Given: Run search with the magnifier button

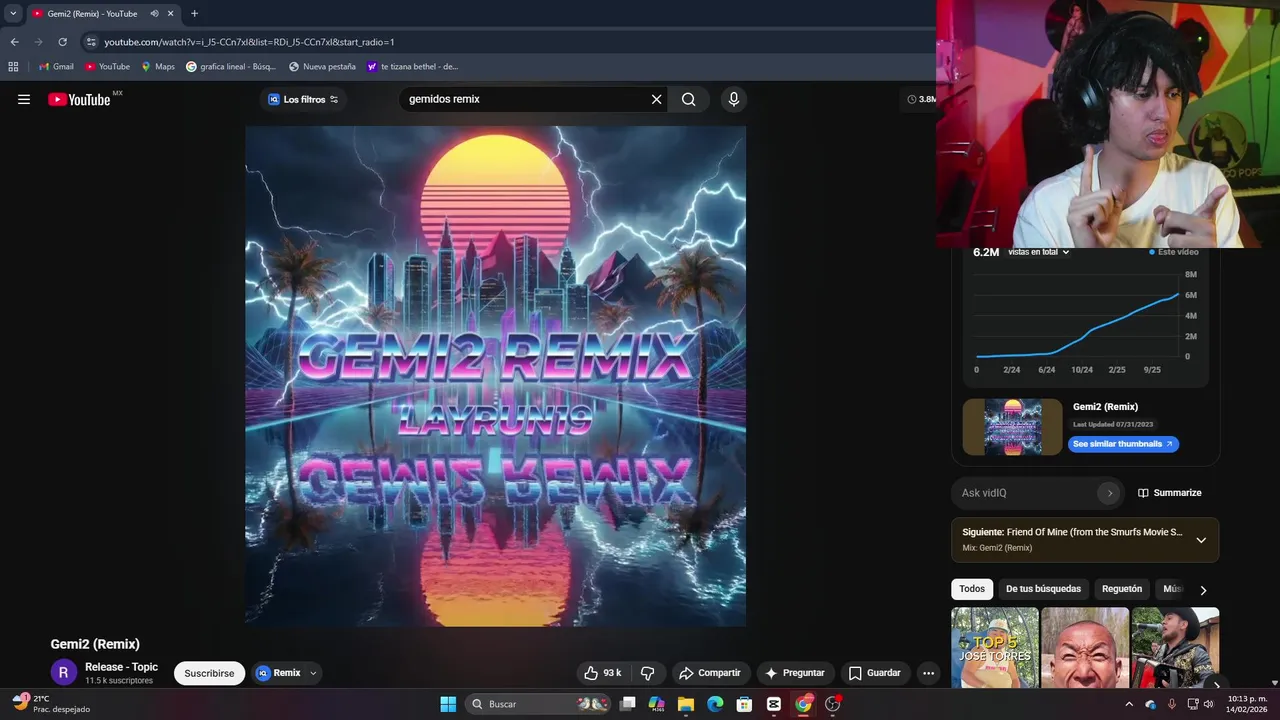Looking at the screenshot, I should [689, 99].
